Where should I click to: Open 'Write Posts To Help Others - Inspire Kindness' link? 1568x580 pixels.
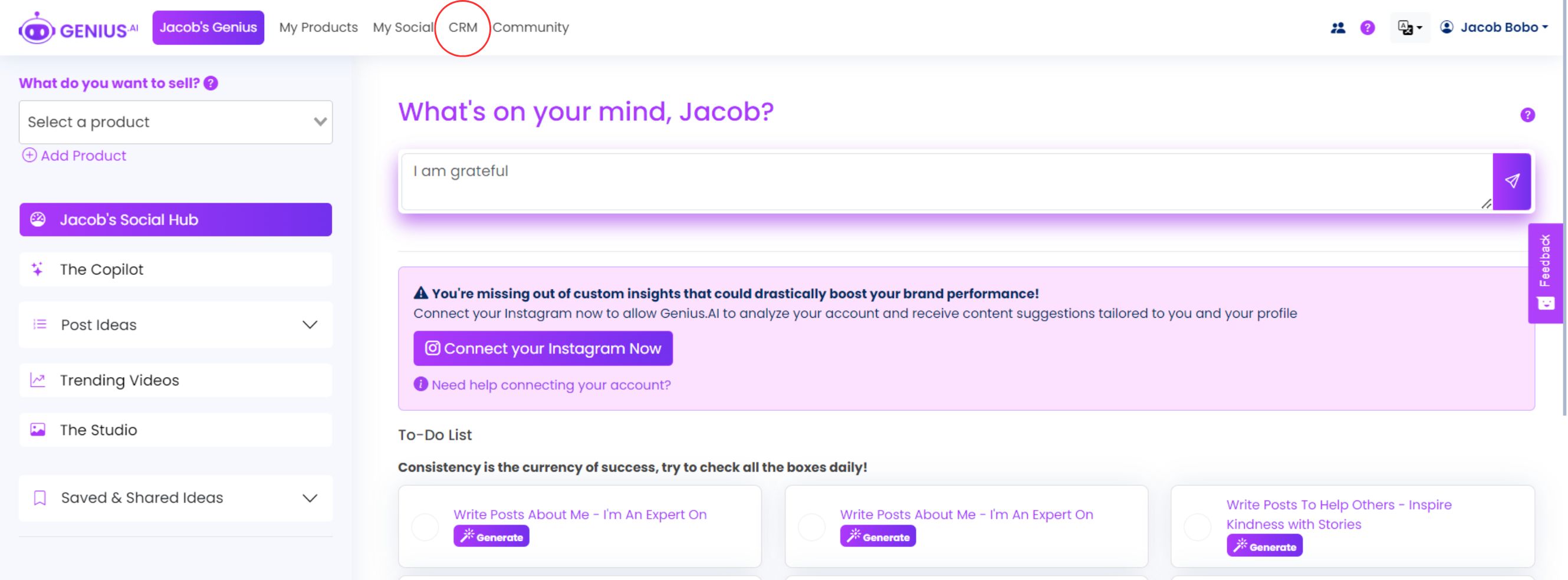tap(1339, 515)
